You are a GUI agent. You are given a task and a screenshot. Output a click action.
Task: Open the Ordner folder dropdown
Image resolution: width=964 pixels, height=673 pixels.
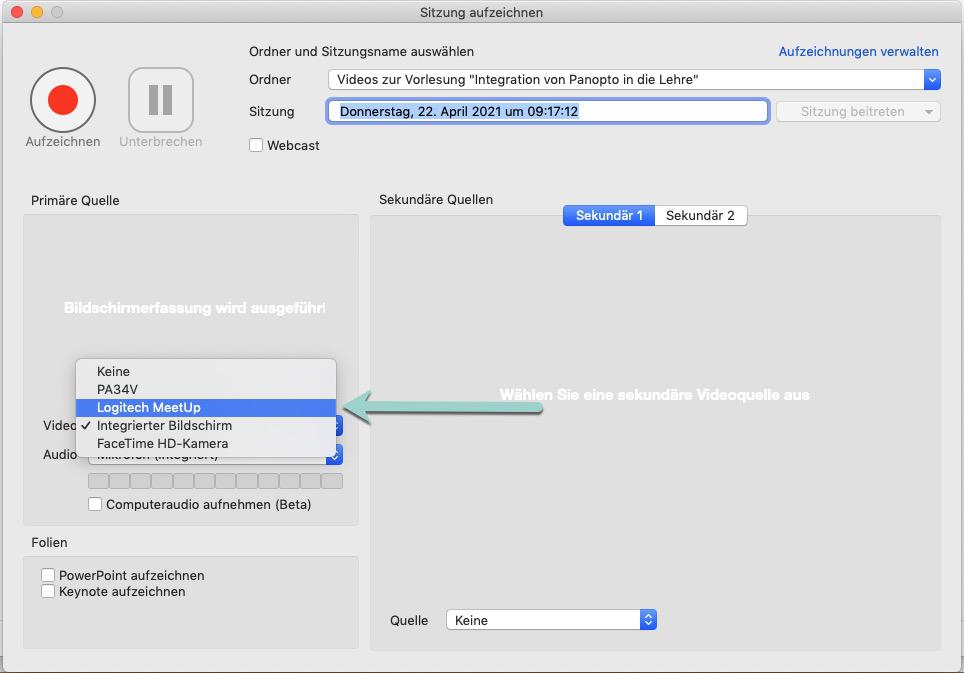tap(634, 80)
